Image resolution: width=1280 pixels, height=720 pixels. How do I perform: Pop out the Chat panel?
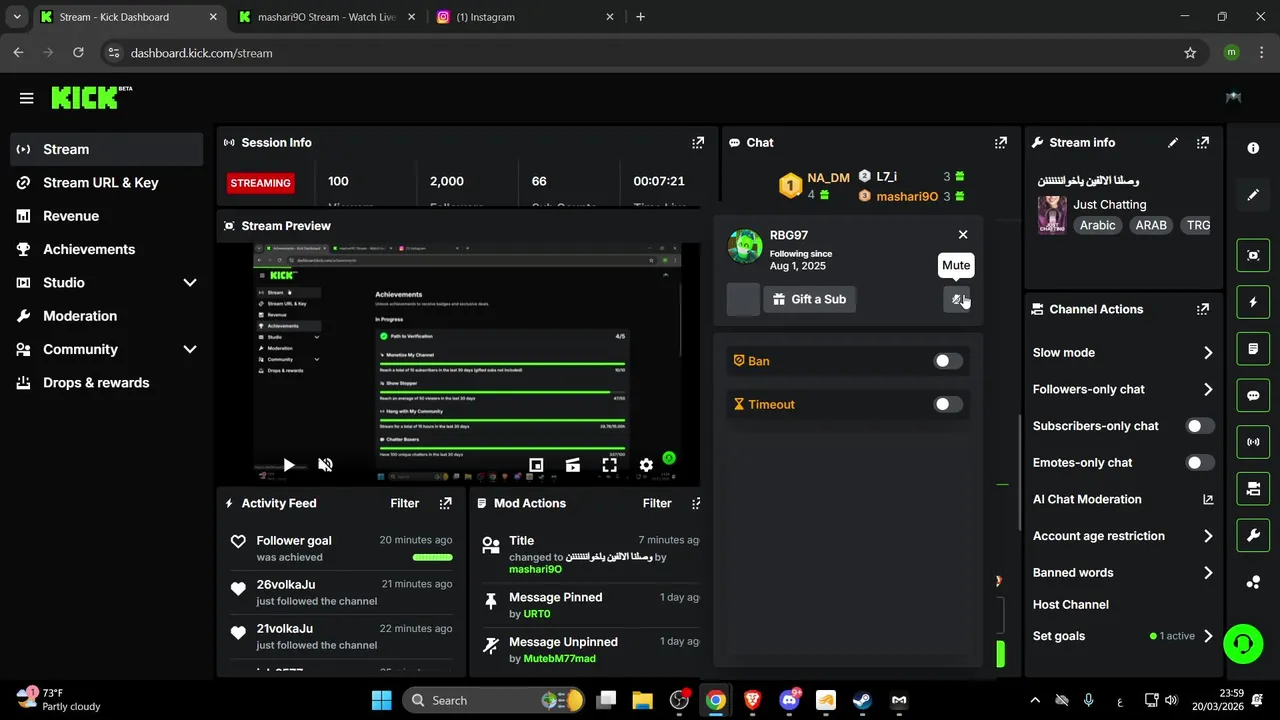(x=1000, y=143)
